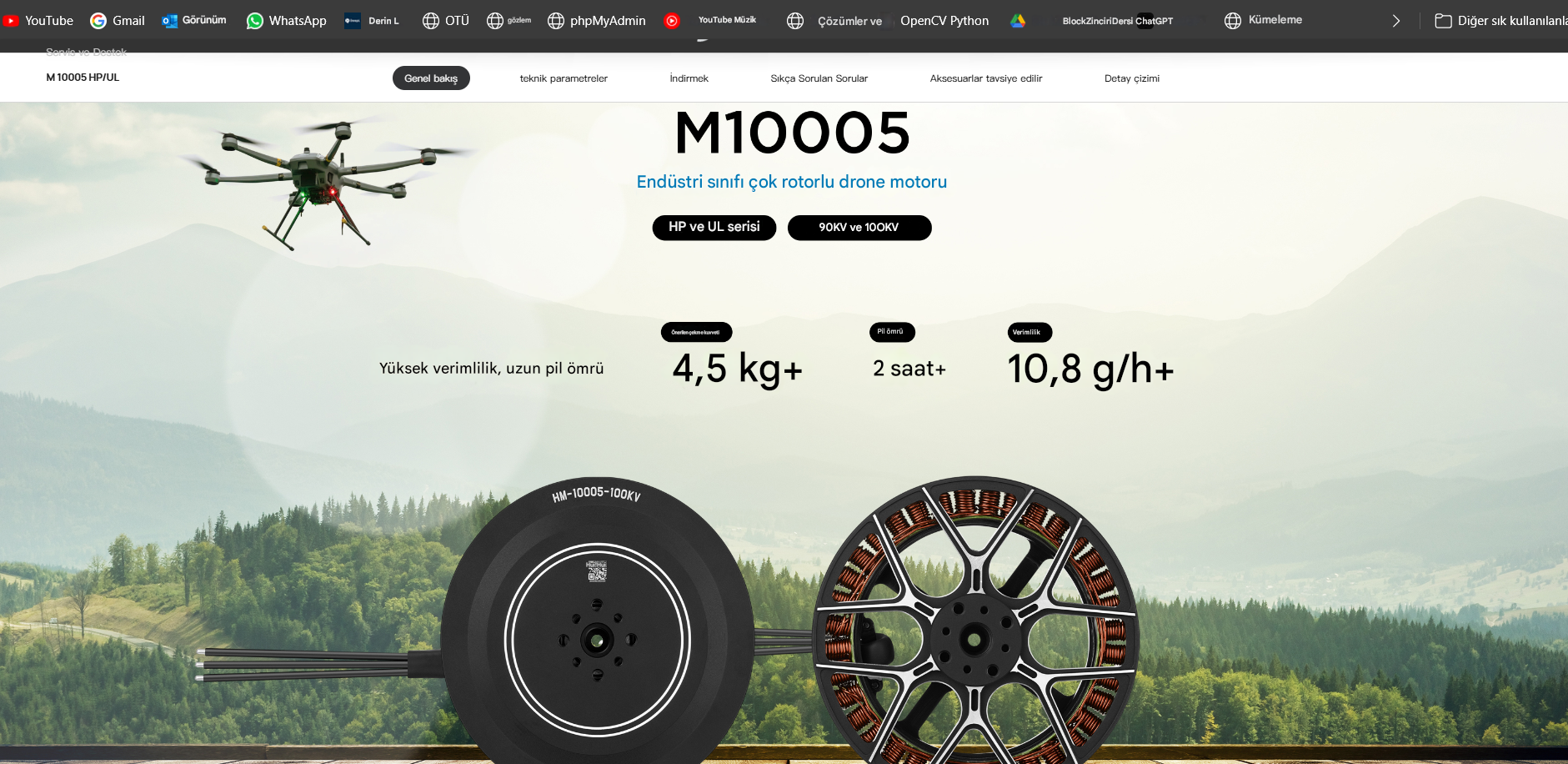Click the Verimlilik badge
Viewport: 1568px width, 764px height.
(x=1029, y=332)
